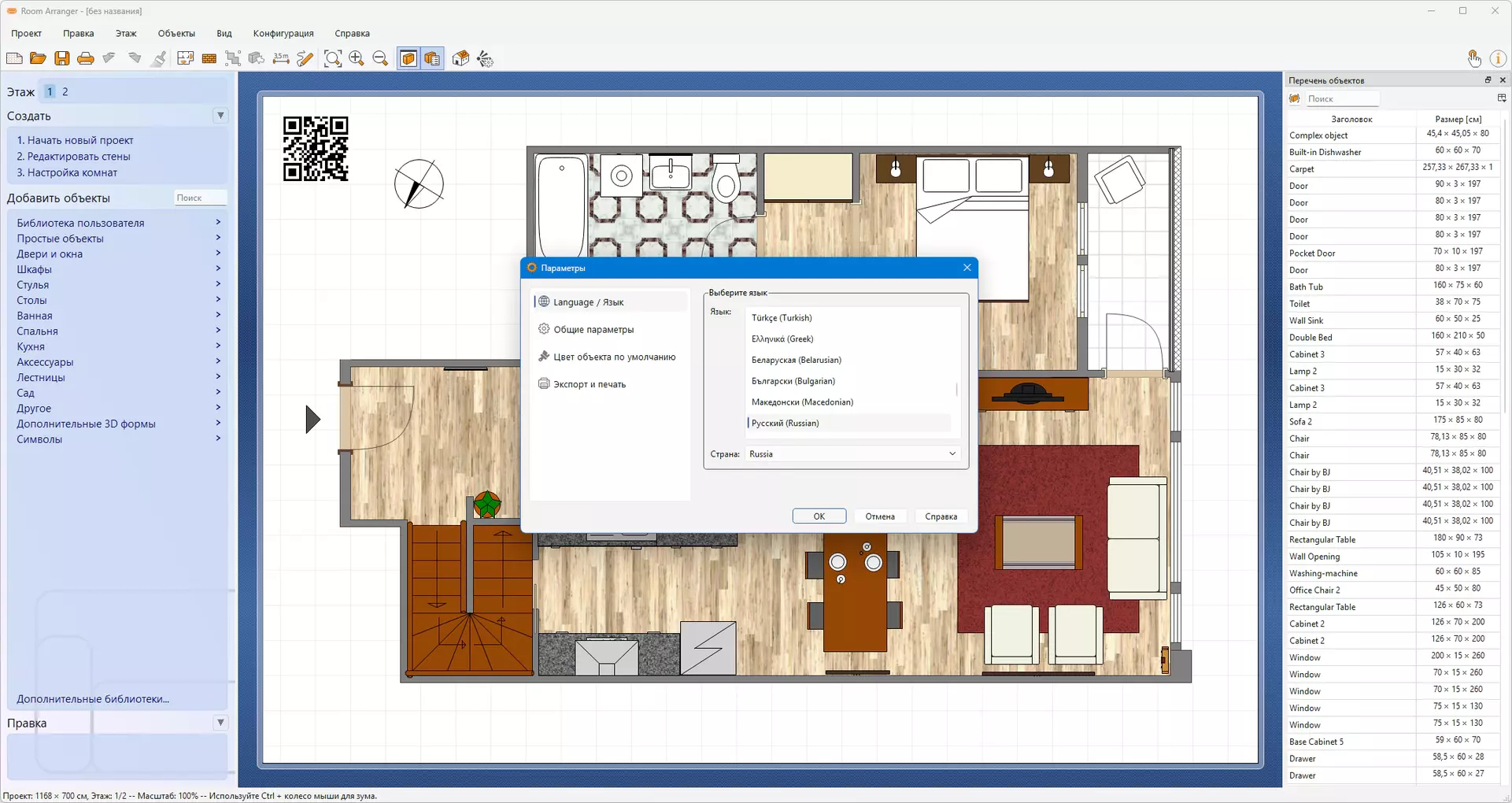
Task: Expand the Правка section arrow
Action: 220,723
